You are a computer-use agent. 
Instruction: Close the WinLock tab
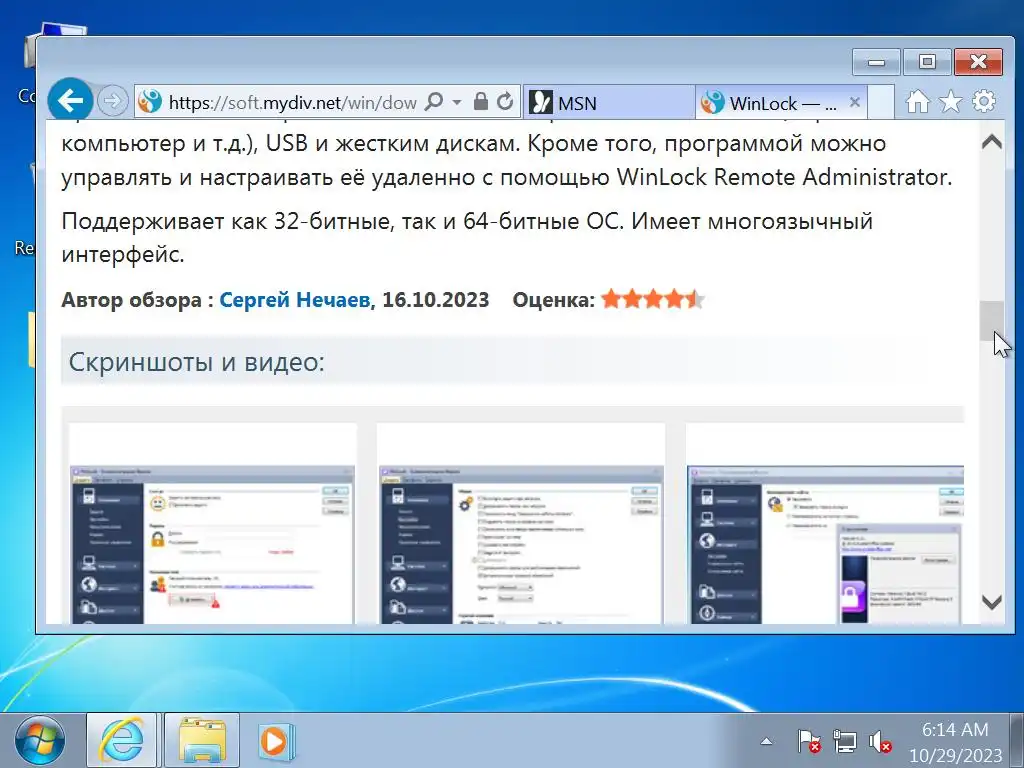pyautogui.click(x=854, y=102)
